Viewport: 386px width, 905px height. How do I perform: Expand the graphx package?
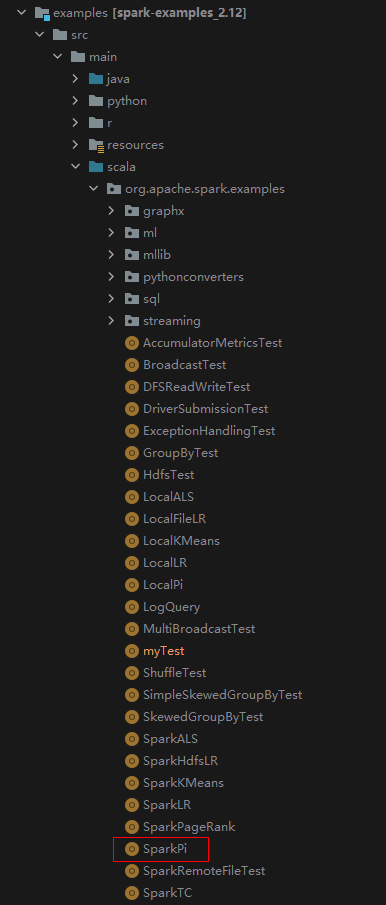coord(111,211)
